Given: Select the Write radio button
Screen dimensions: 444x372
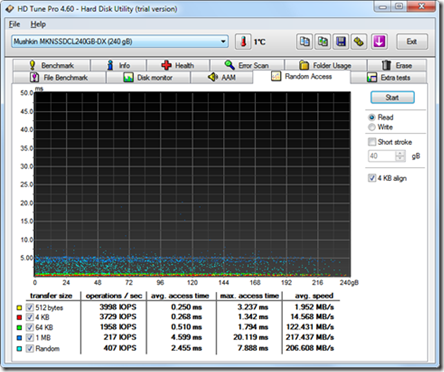Looking at the screenshot, I should [372, 127].
